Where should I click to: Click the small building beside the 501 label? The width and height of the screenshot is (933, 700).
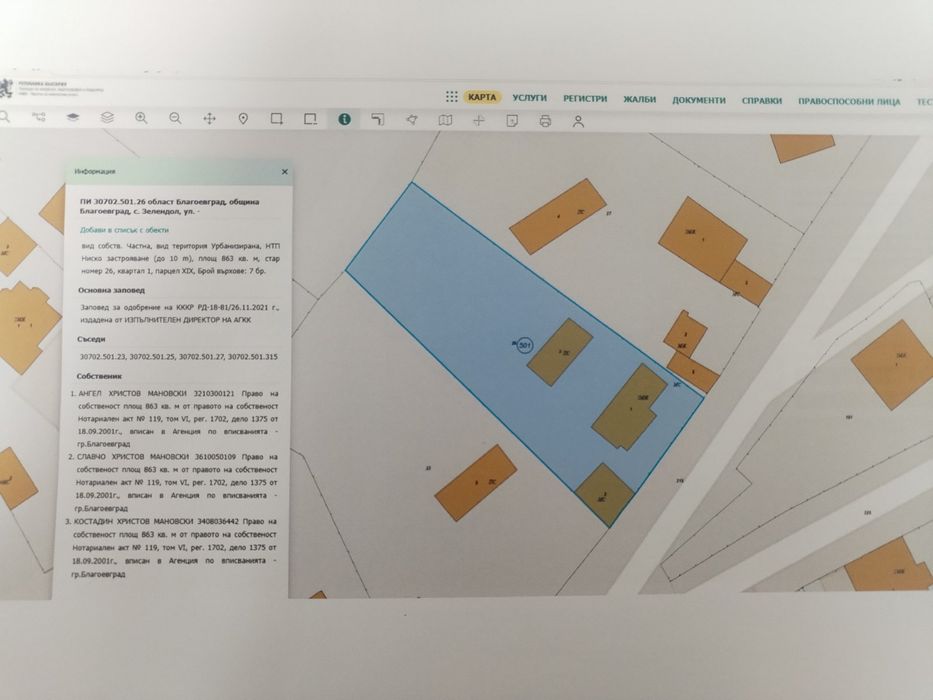point(560,352)
